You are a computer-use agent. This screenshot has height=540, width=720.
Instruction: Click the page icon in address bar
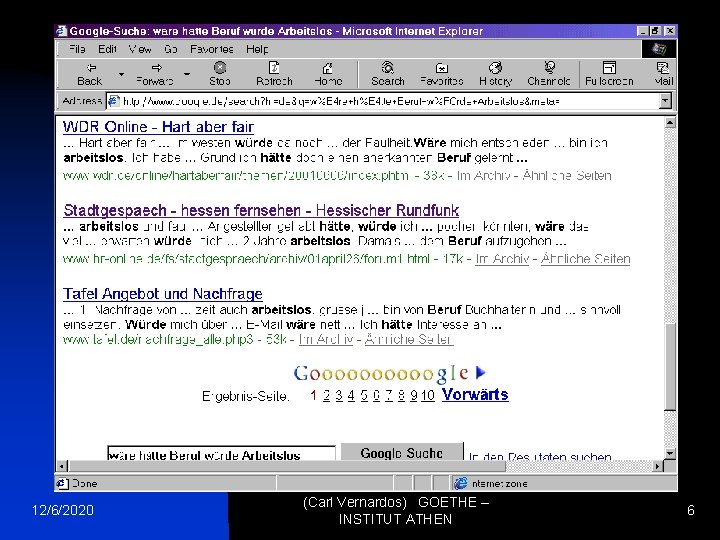[x=113, y=101]
